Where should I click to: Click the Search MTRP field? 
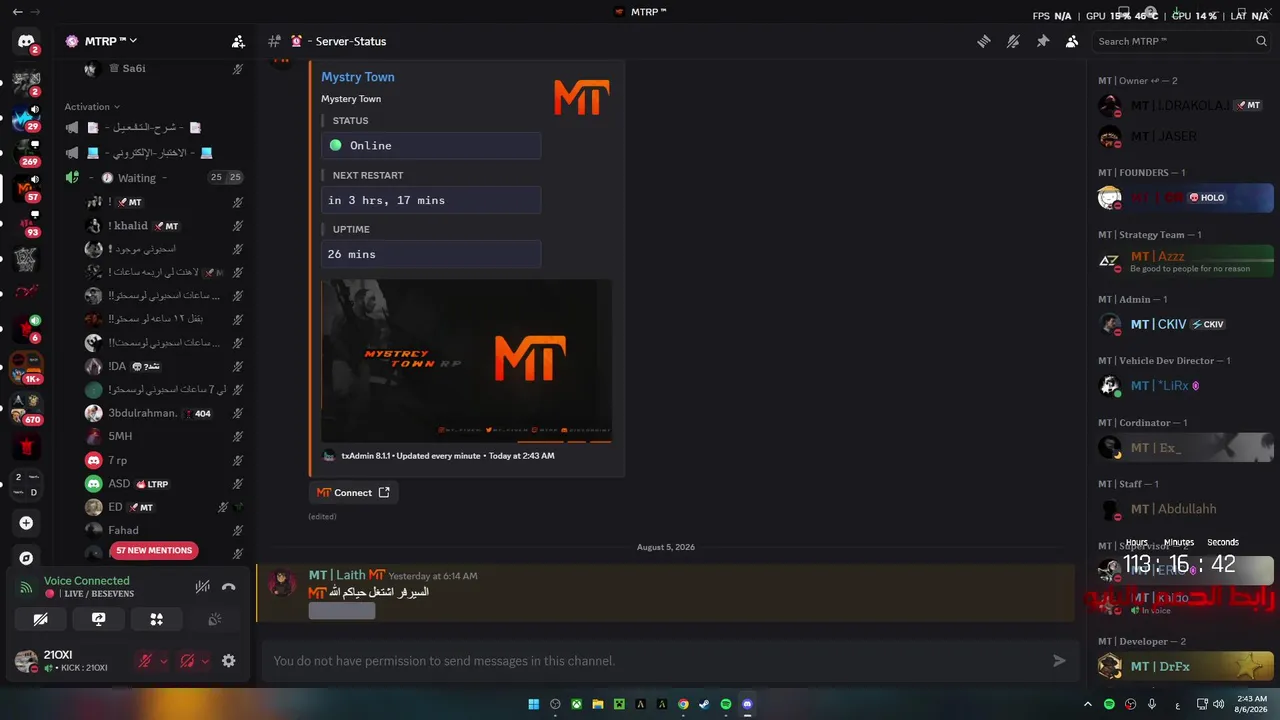click(1182, 41)
